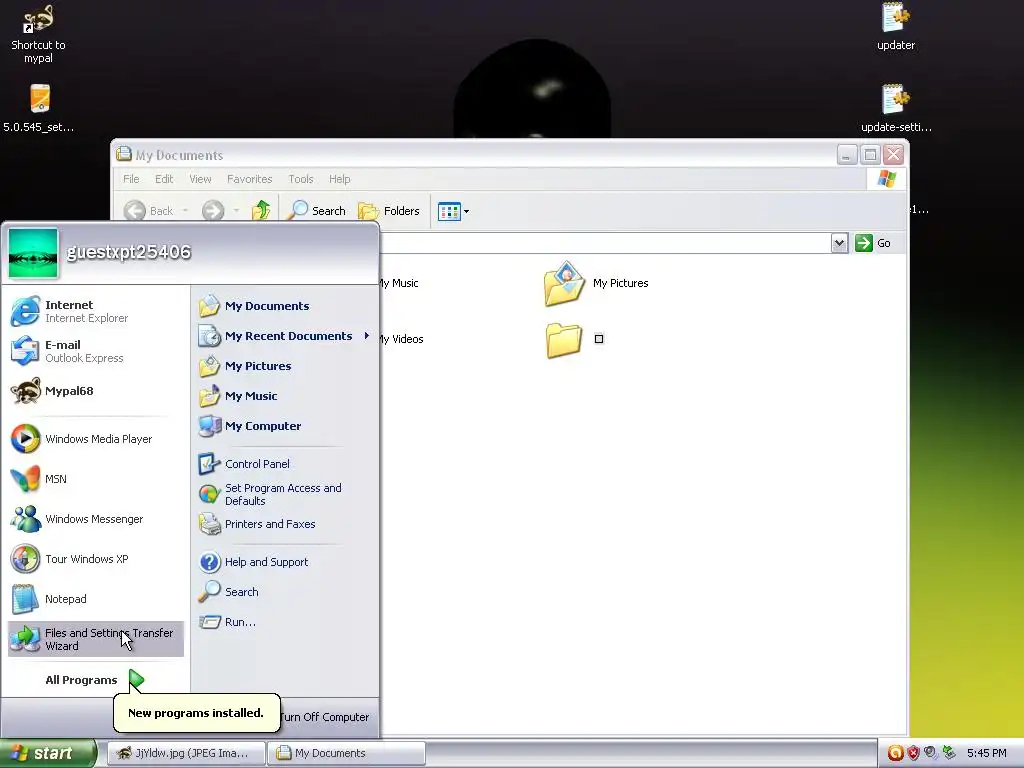Image resolution: width=1024 pixels, height=768 pixels.
Task: Open Internet Explorer from Start menu
Action: 95,311
